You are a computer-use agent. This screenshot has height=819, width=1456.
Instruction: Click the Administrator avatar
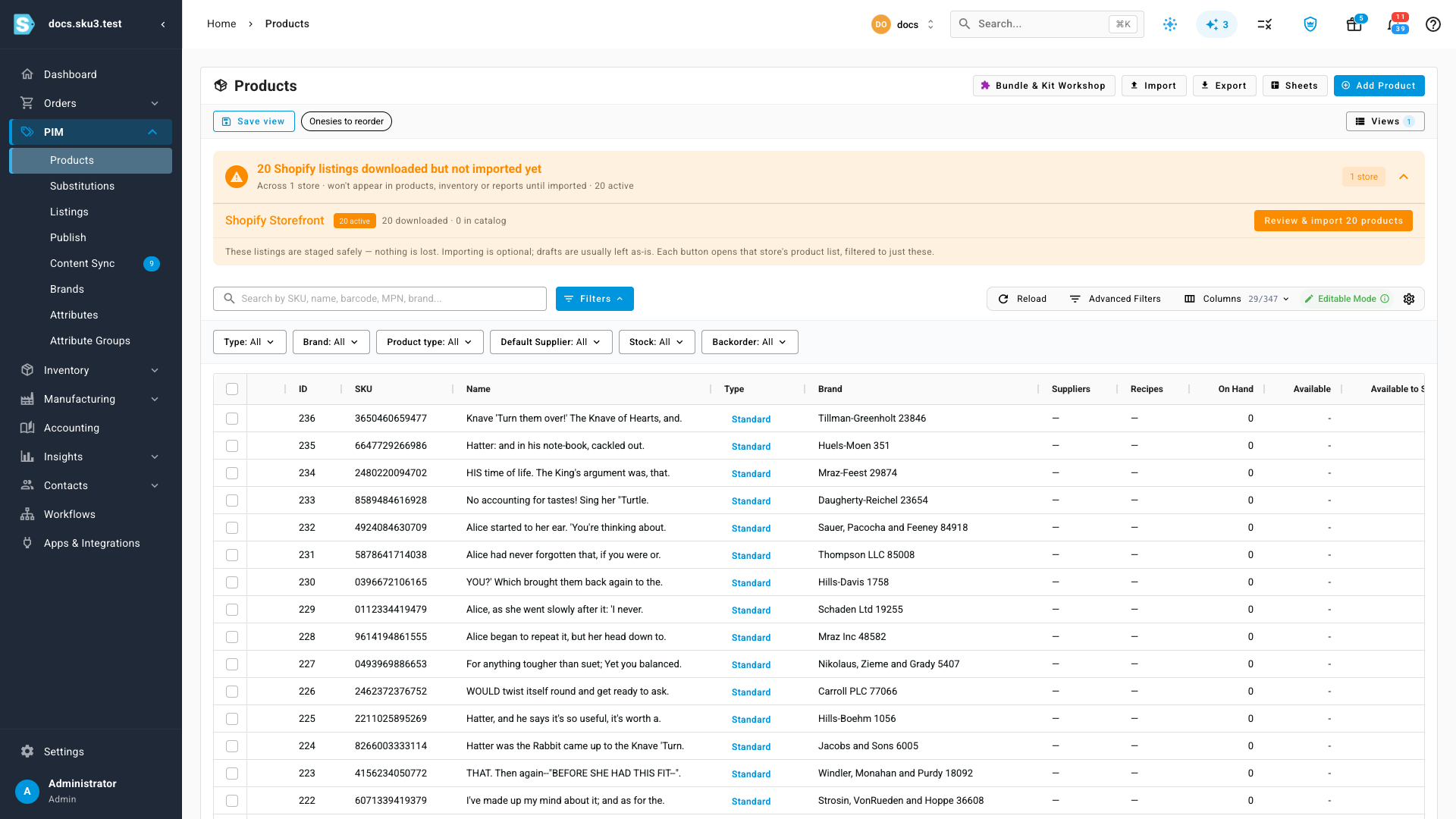coord(27,791)
